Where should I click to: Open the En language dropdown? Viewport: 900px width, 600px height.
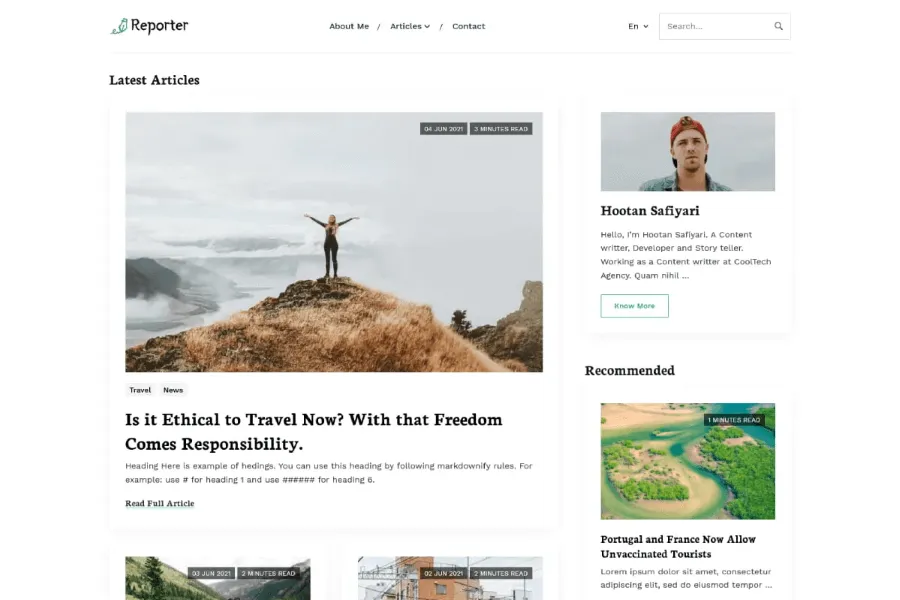pyautogui.click(x=638, y=26)
